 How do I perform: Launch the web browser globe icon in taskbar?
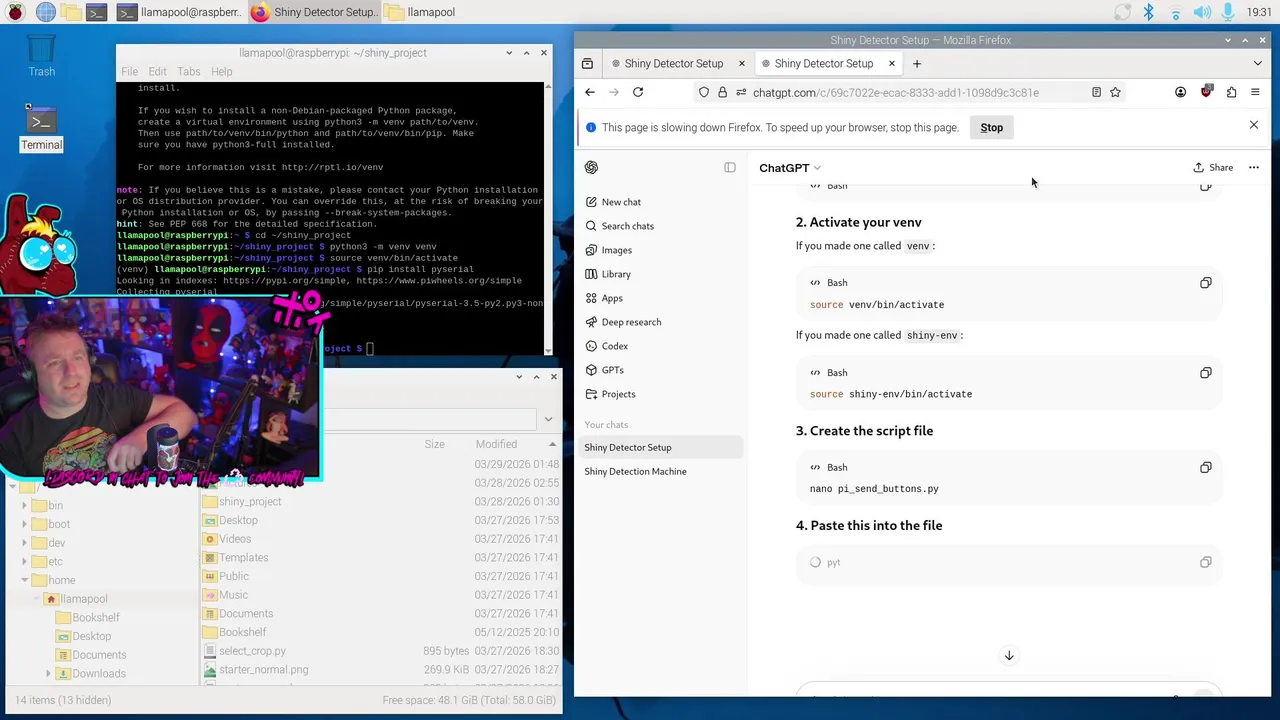click(45, 12)
